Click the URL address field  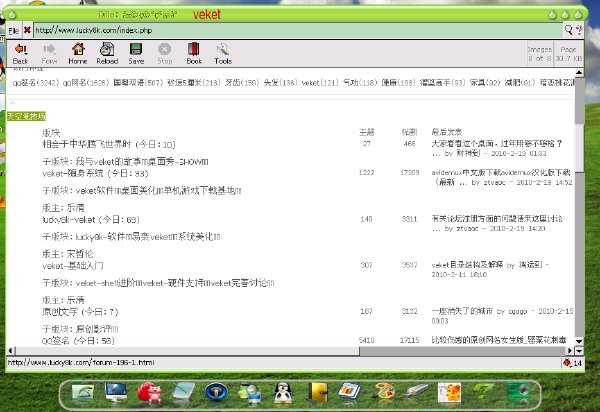pyautogui.click(x=298, y=30)
